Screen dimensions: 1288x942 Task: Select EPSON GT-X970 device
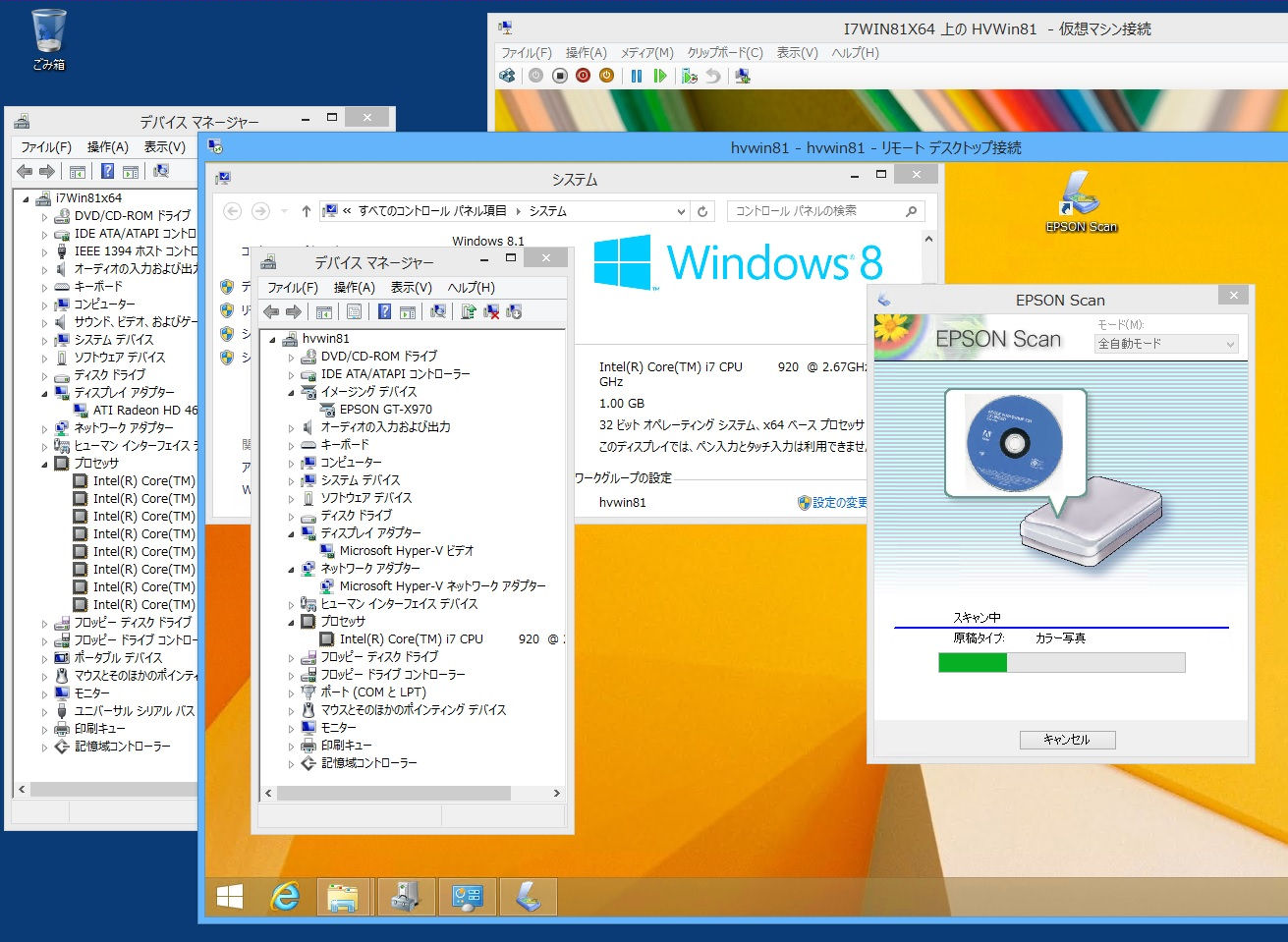[386, 410]
